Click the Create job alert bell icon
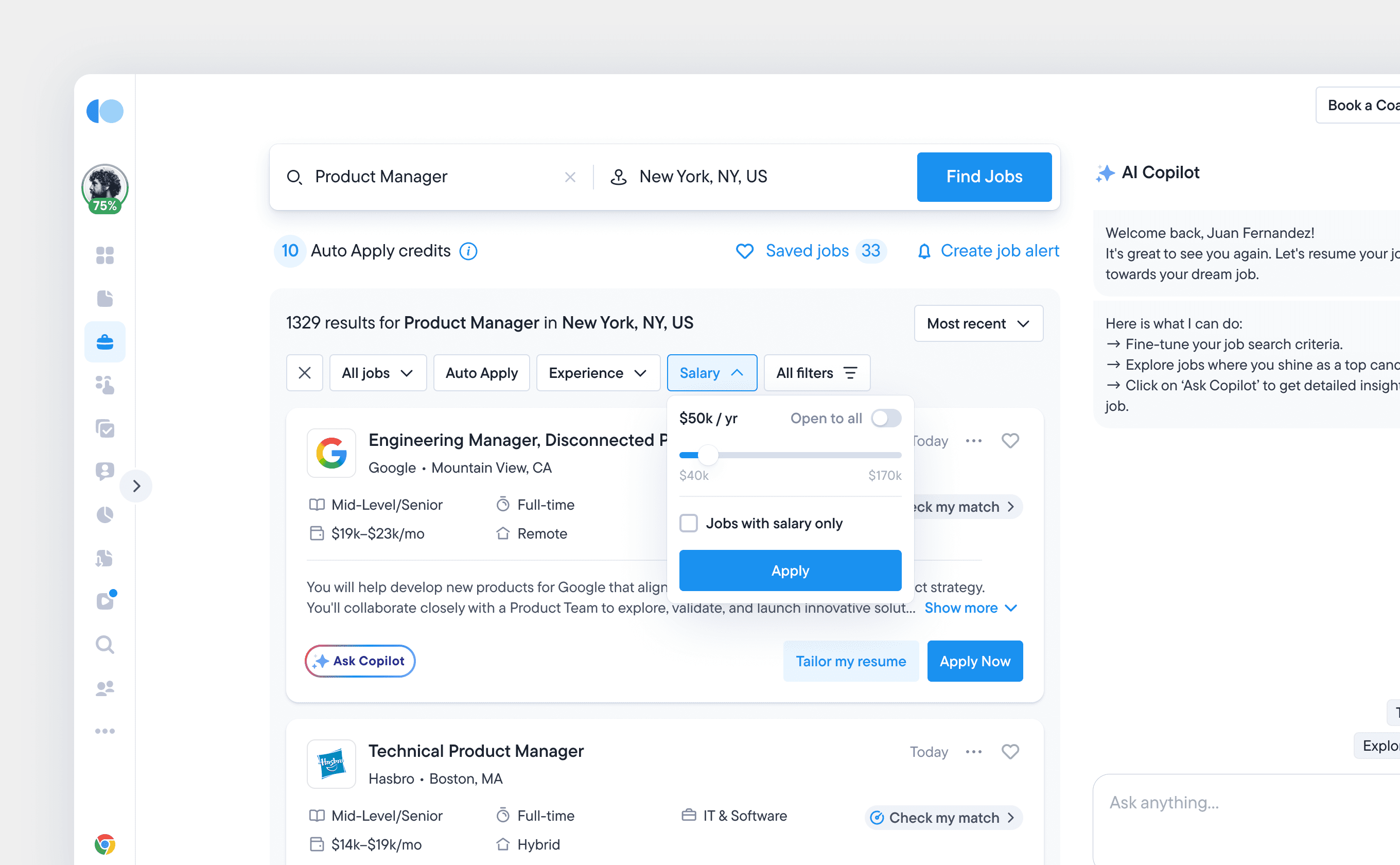 click(x=923, y=251)
